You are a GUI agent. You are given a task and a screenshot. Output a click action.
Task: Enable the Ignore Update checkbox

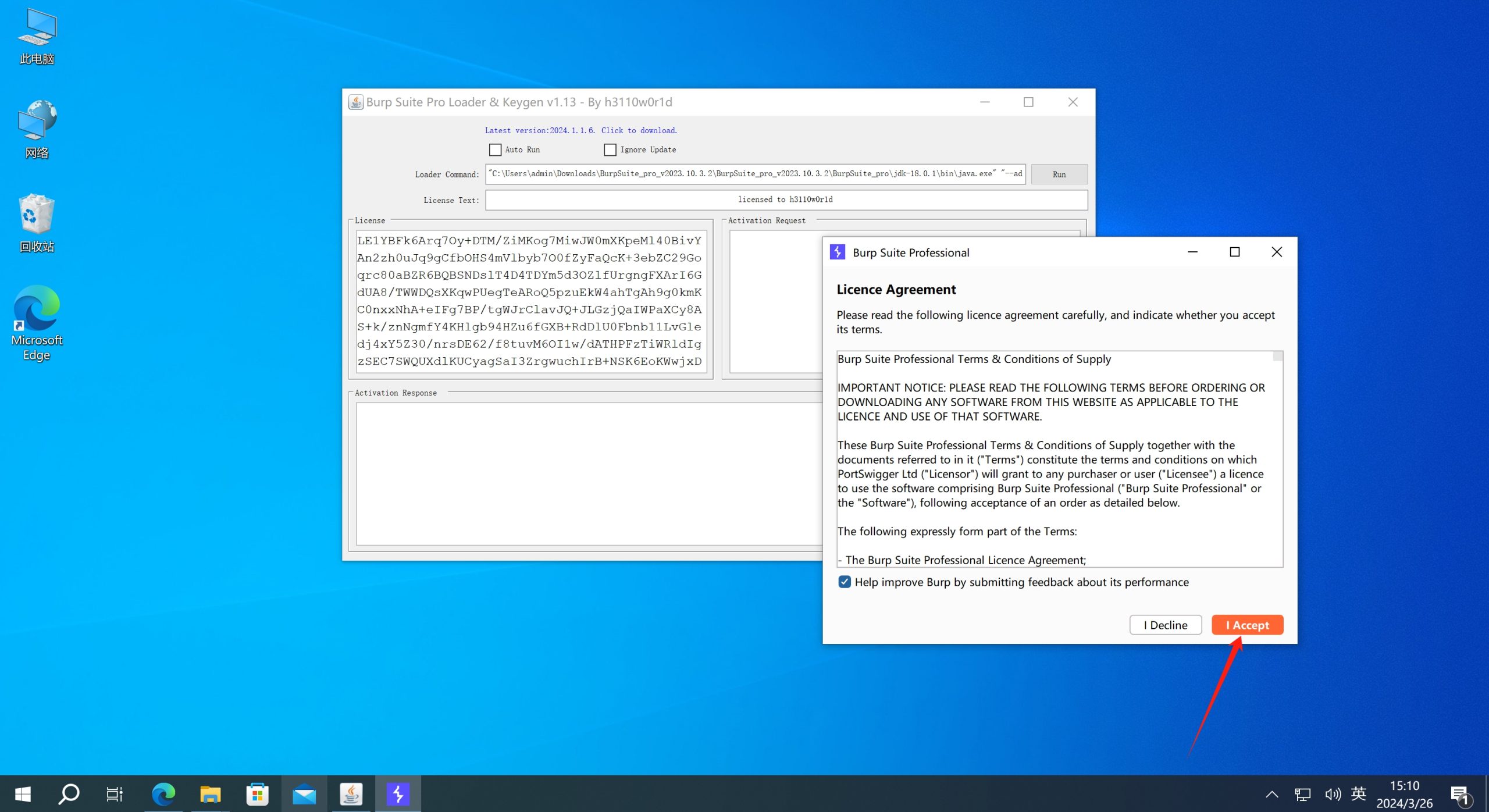pos(610,149)
